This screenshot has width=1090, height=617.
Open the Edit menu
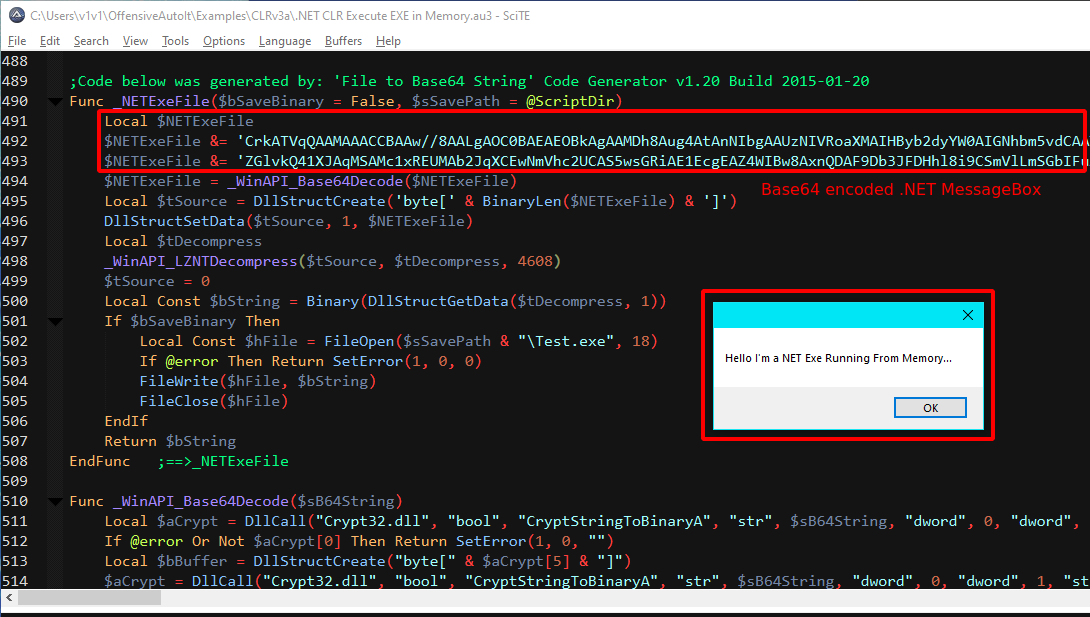pos(49,41)
